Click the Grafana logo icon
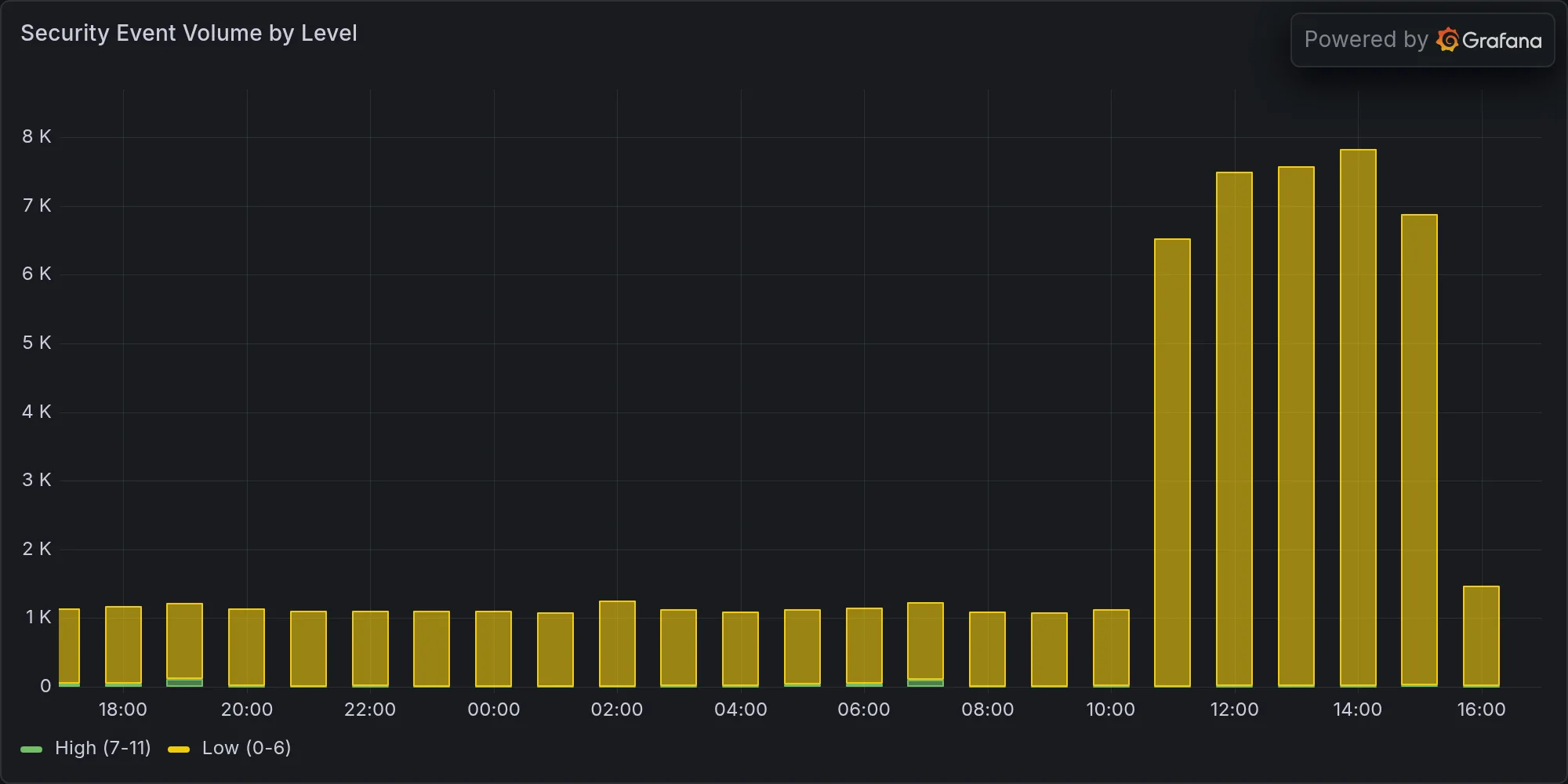 point(1448,40)
